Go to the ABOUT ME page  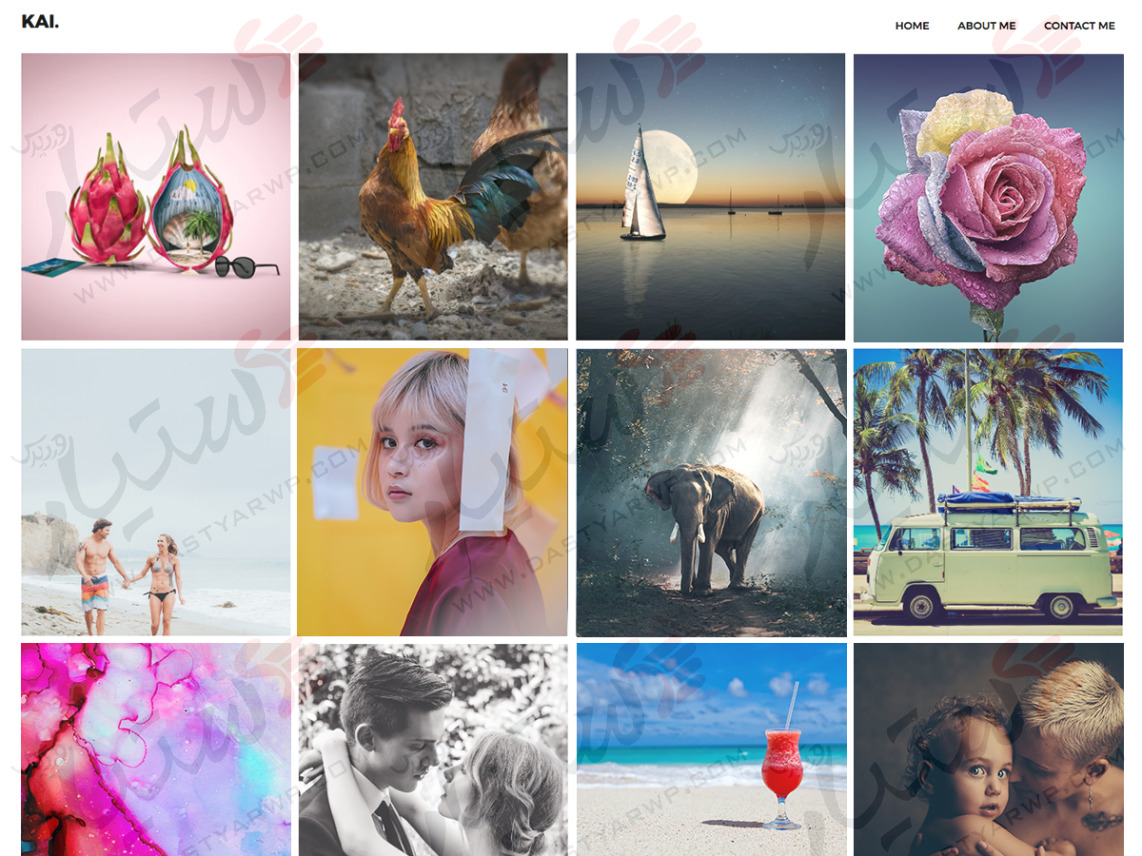click(986, 25)
